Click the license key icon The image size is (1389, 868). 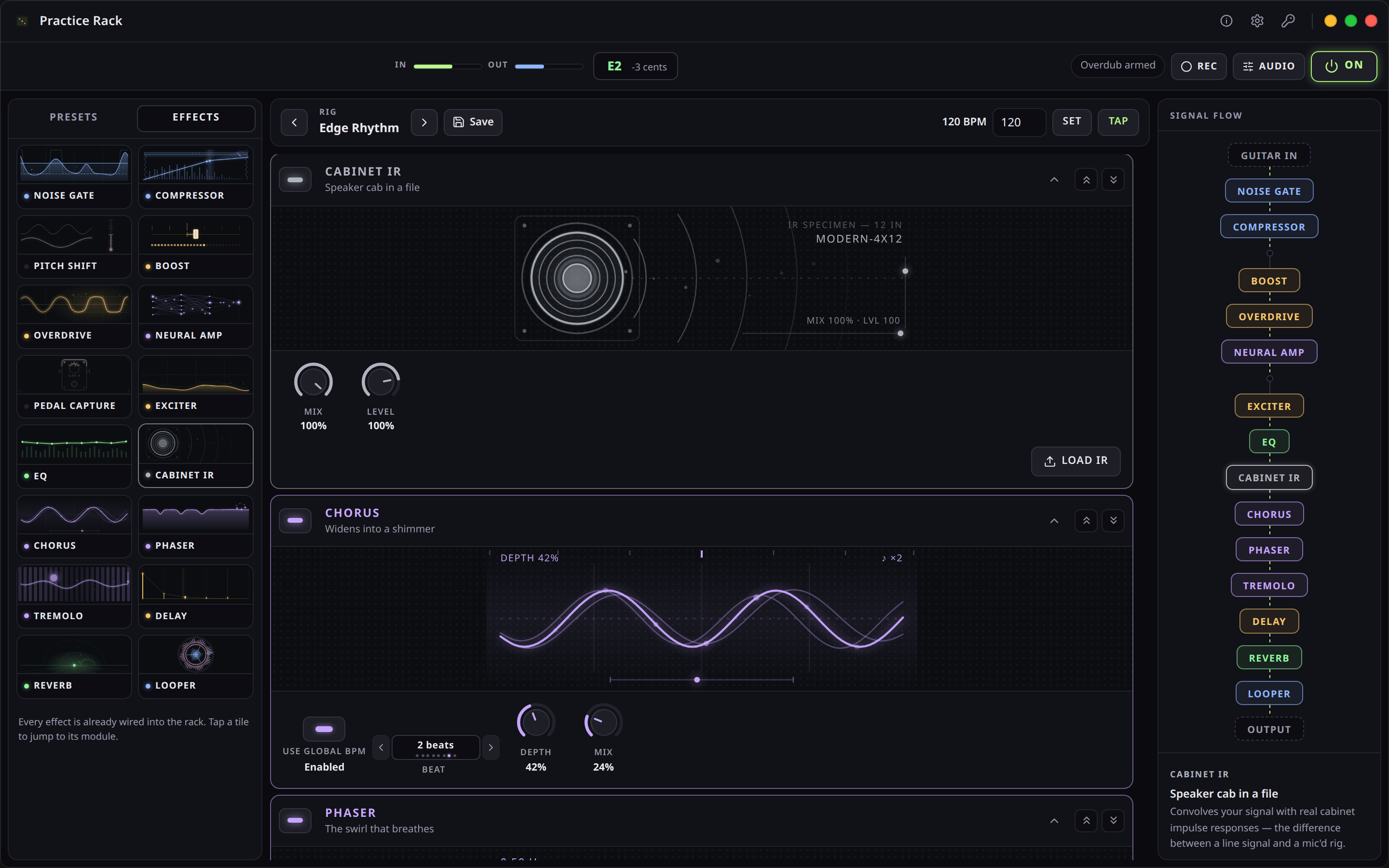[1288, 21]
